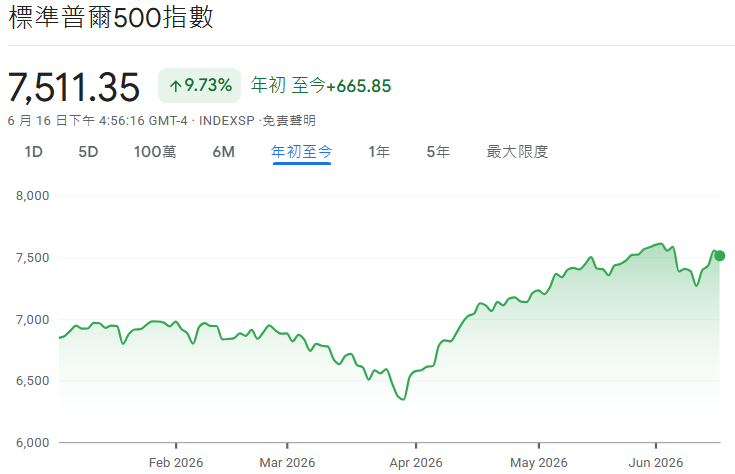This screenshot has height=474, width=735.
Task: Click the 標準普爾500指數 title
Action: click(111, 18)
